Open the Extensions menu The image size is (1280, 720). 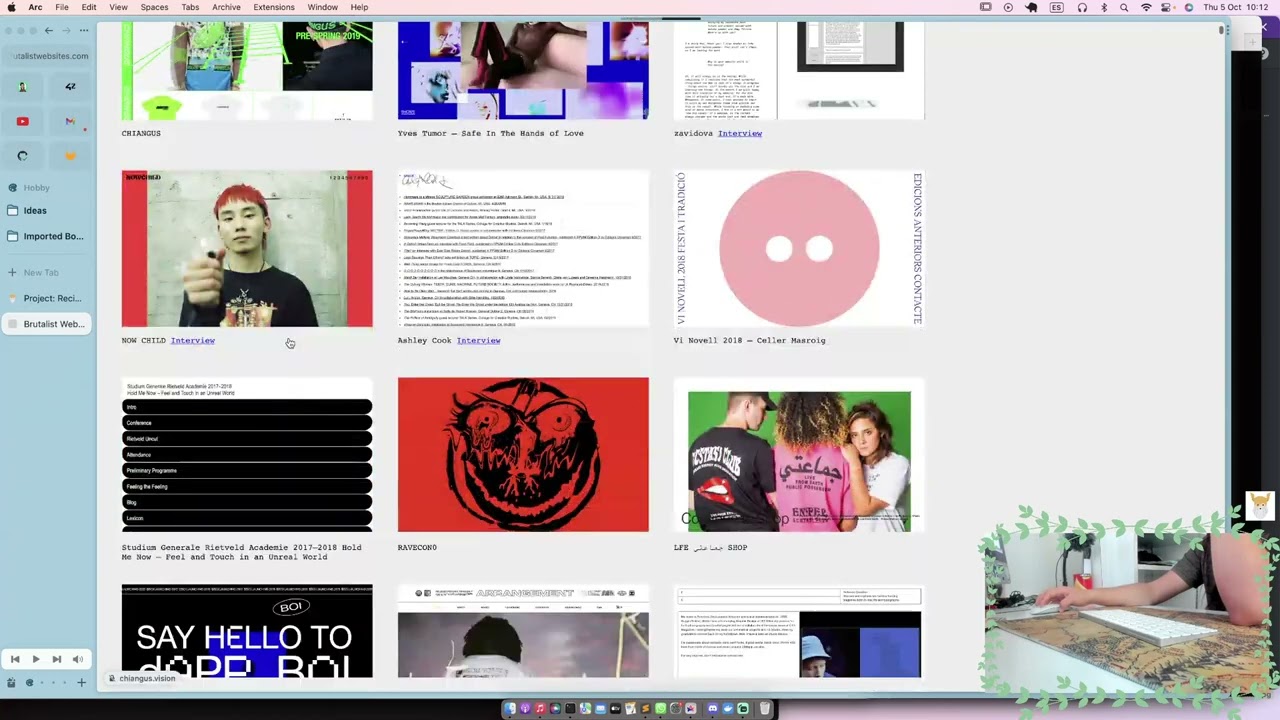pos(274,7)
